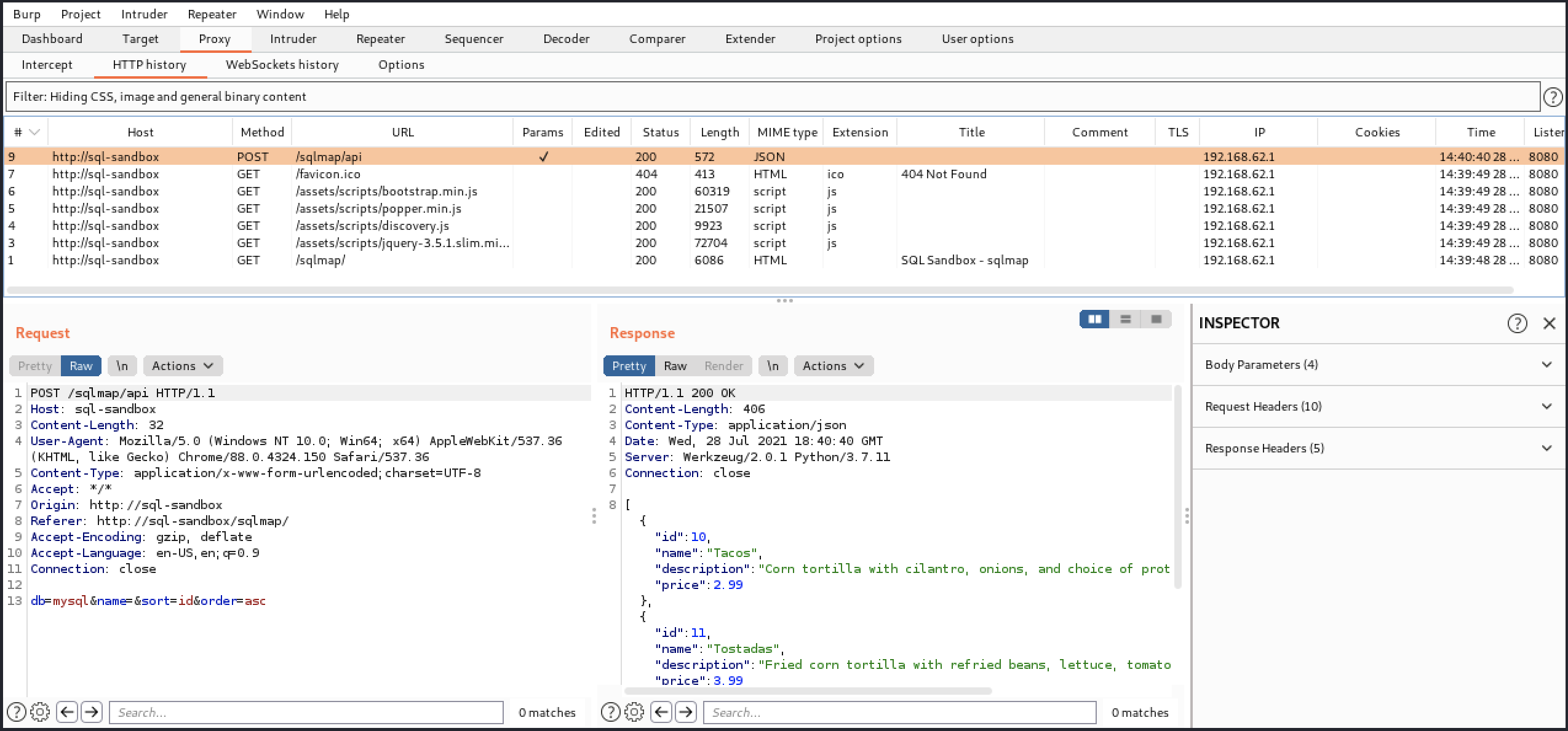
Task: Open the Project menu
Action: point(81,14)
